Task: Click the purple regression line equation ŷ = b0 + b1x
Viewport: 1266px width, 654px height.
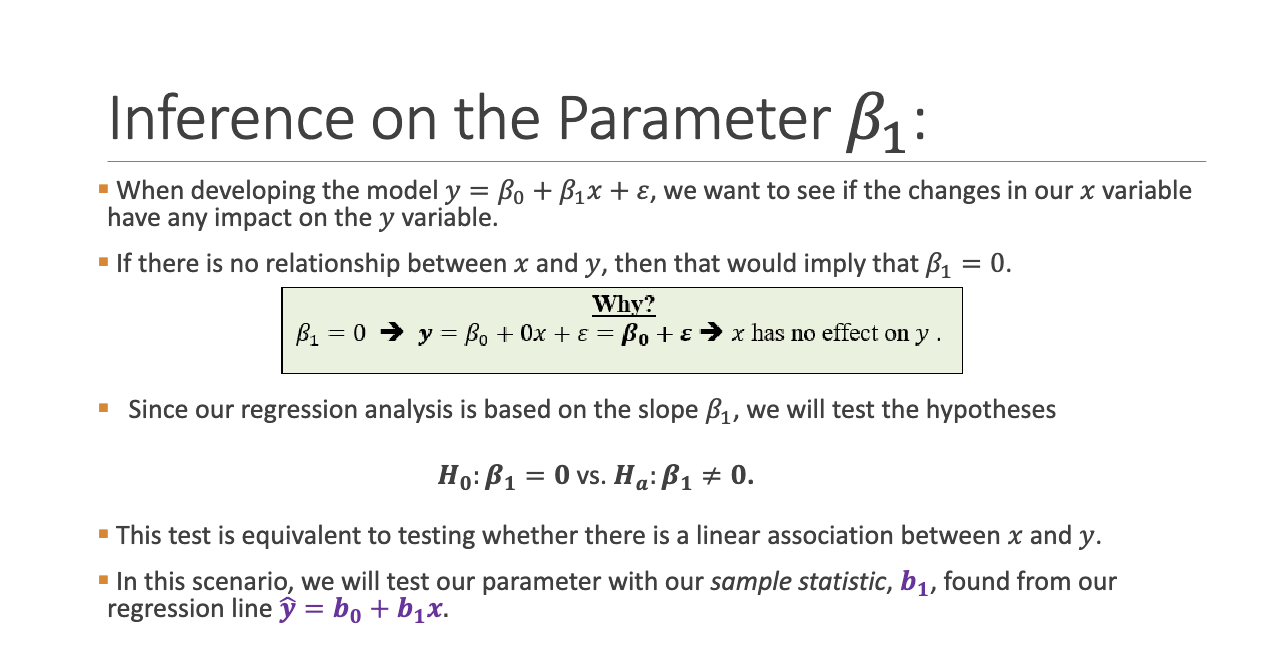Action: click(363, 609)
